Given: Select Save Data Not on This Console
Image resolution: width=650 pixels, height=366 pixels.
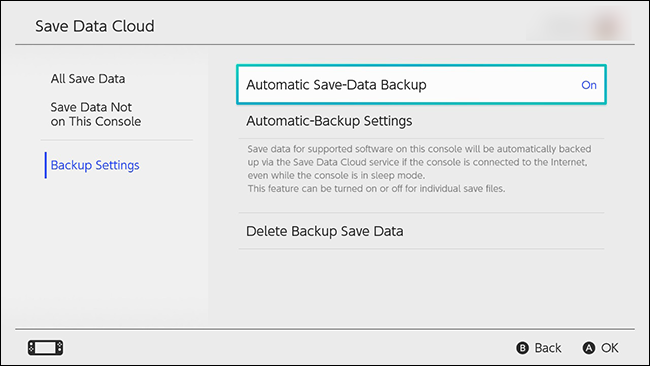Looking at the screenshot, I should coord(96,114).
